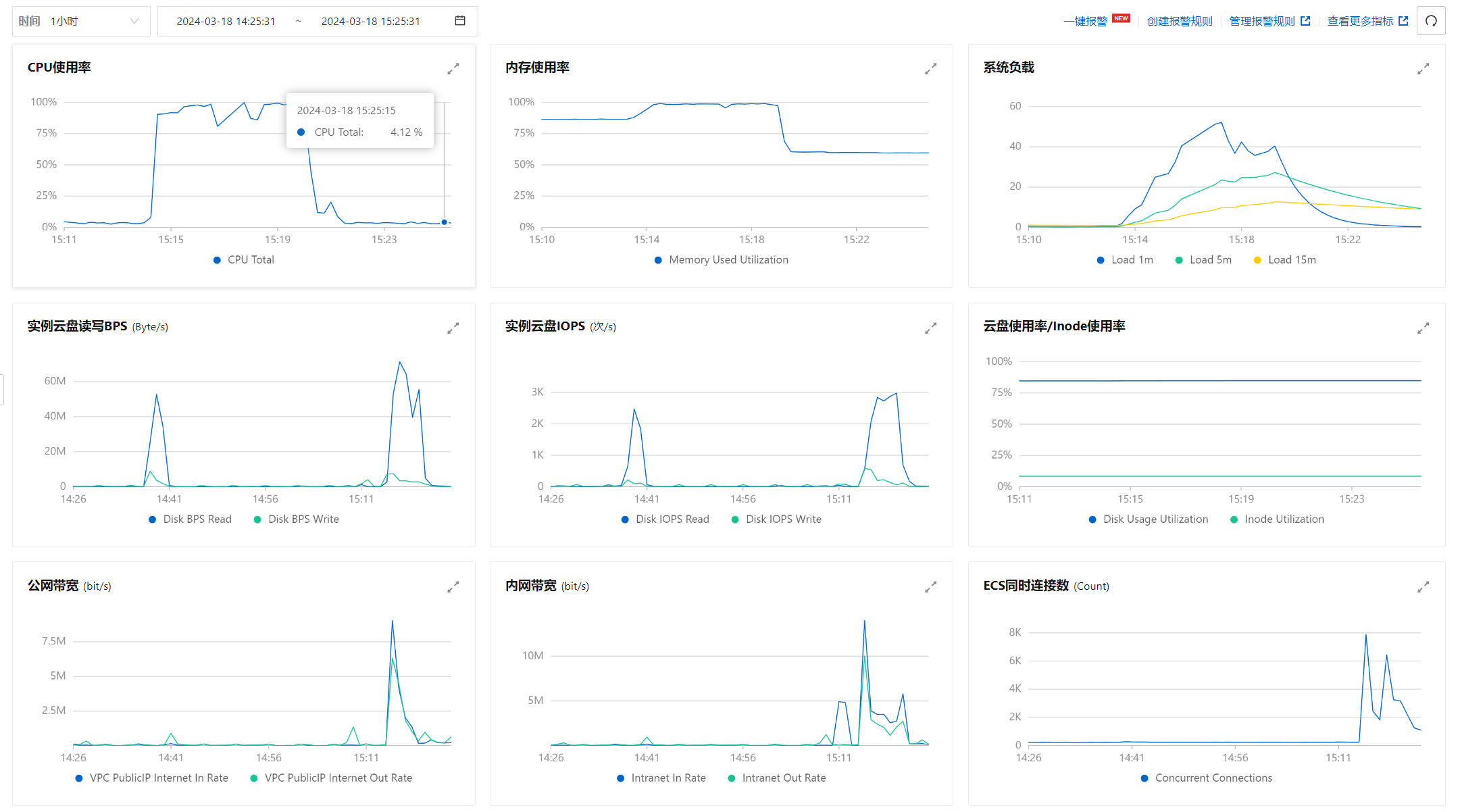Toggle the Concurrent Connections legend

point(1206,778)
